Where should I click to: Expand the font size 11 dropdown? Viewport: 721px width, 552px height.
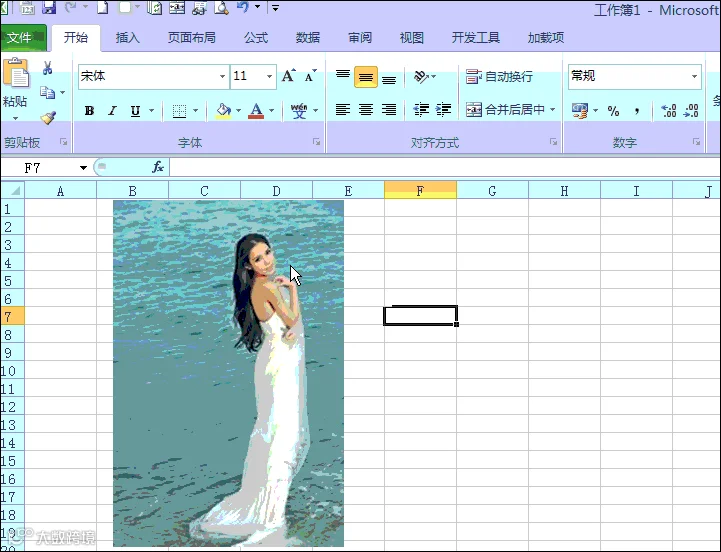[269, 76]
